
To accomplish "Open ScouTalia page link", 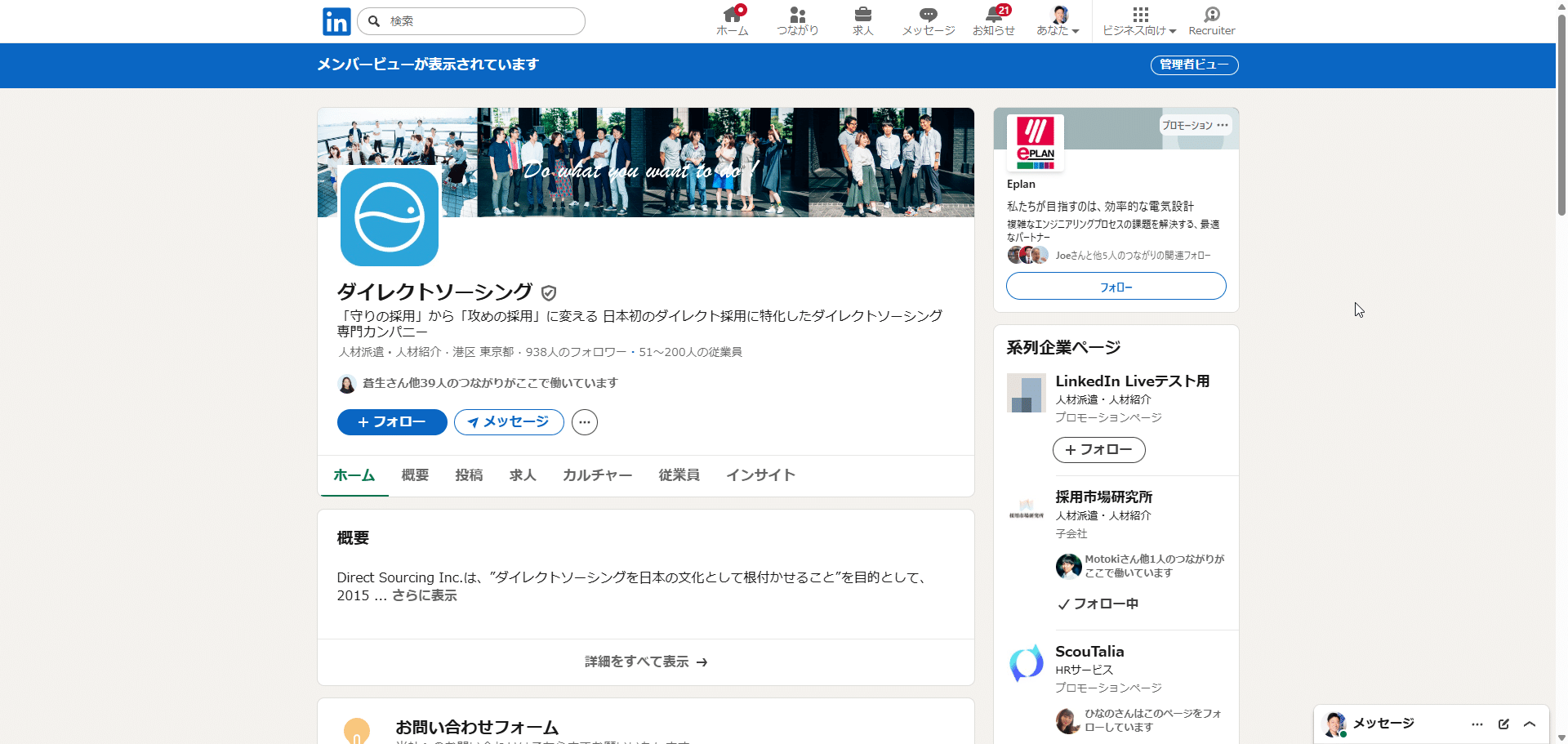I will tap(1089, 652).
